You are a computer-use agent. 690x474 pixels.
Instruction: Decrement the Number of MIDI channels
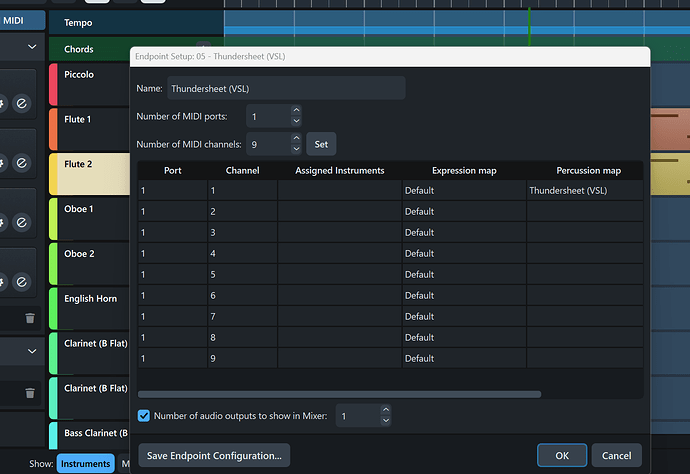pos(297,149)
